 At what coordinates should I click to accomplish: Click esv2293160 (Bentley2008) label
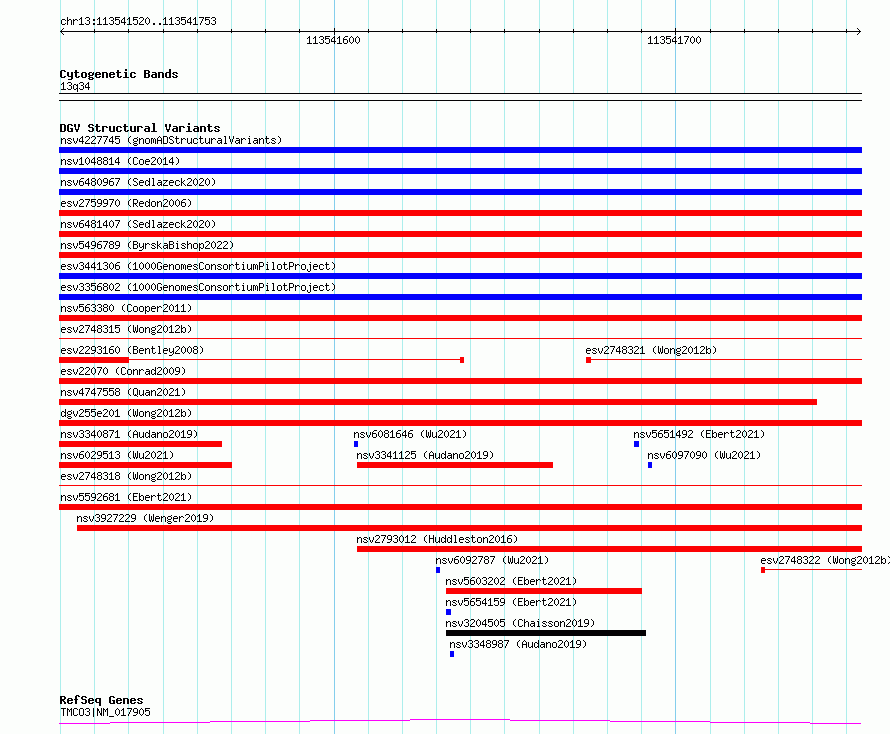pyautogui.click(x=132, y=350)
